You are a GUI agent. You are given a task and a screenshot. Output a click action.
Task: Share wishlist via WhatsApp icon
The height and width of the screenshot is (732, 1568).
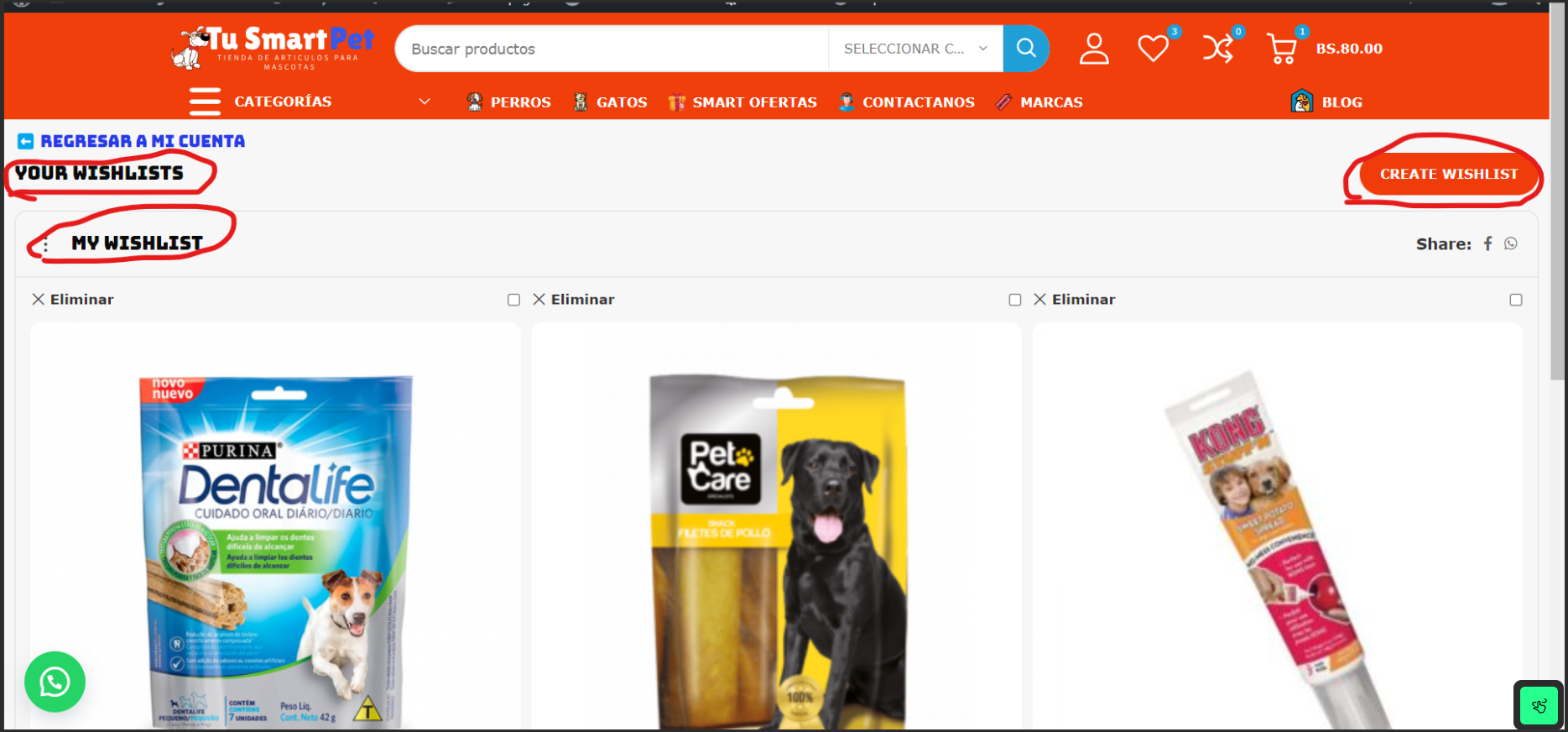pyautogui.click(x=1511, y=243)
